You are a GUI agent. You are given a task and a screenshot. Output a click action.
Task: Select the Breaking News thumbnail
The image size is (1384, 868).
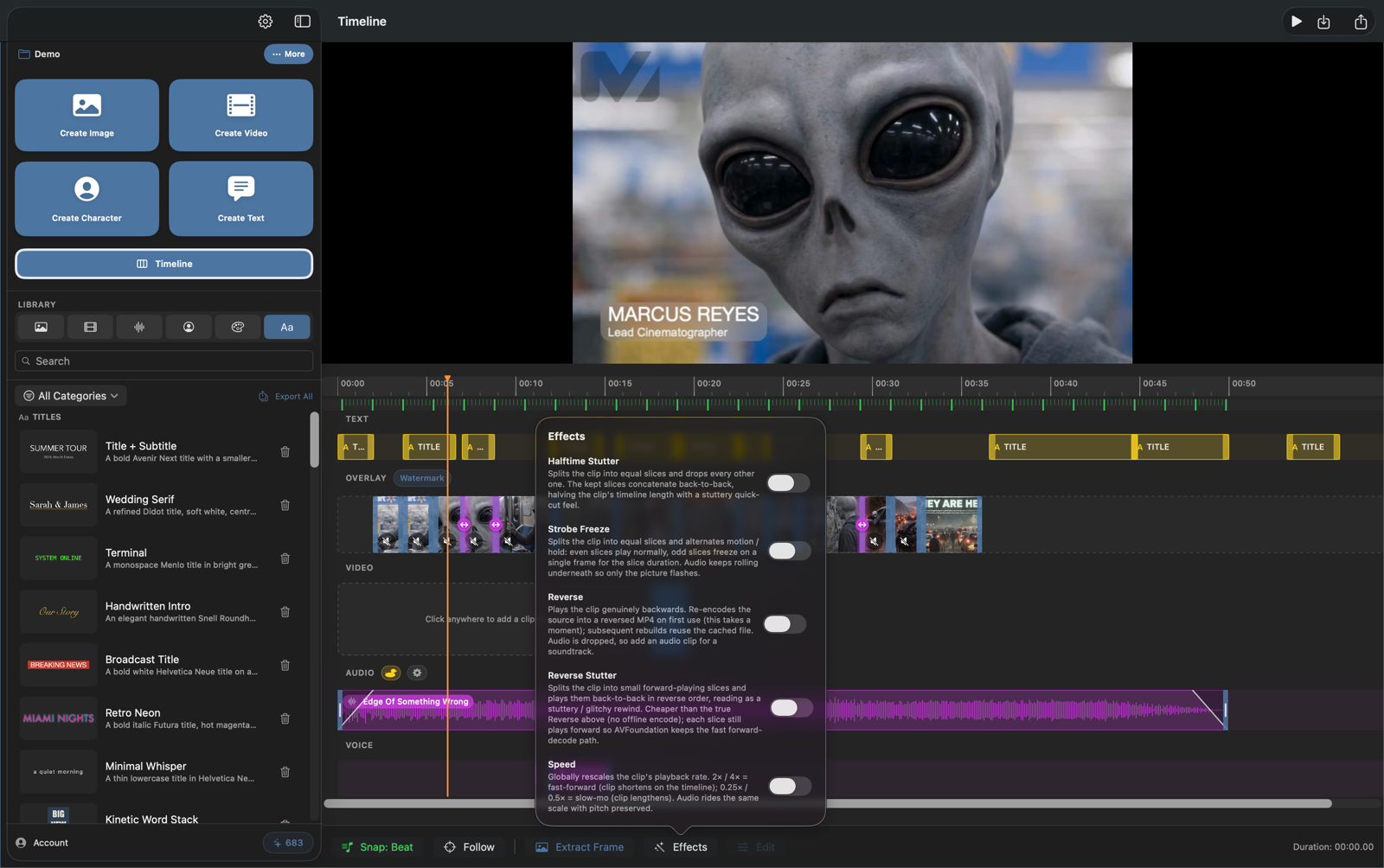tap(58, 665)
